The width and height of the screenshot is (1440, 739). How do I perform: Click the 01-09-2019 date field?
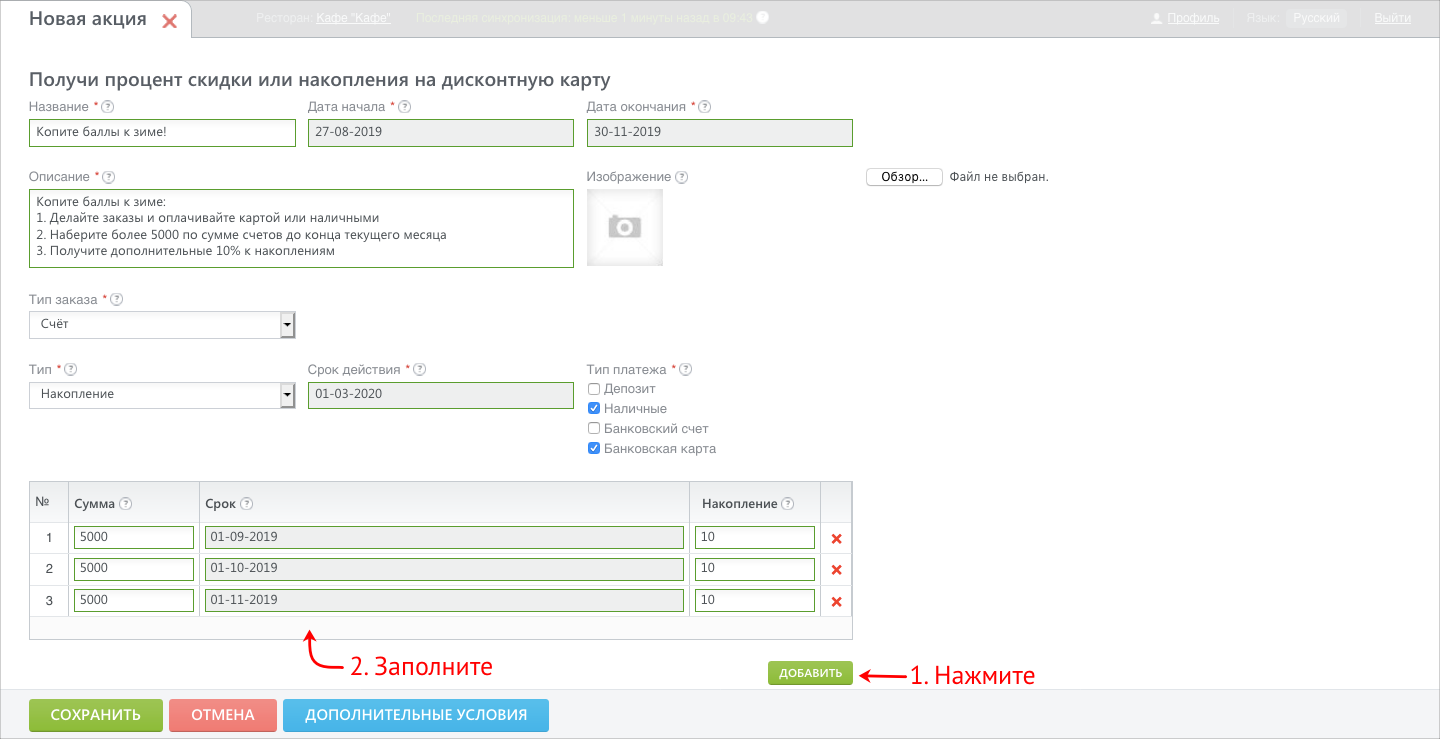(444, 538)
